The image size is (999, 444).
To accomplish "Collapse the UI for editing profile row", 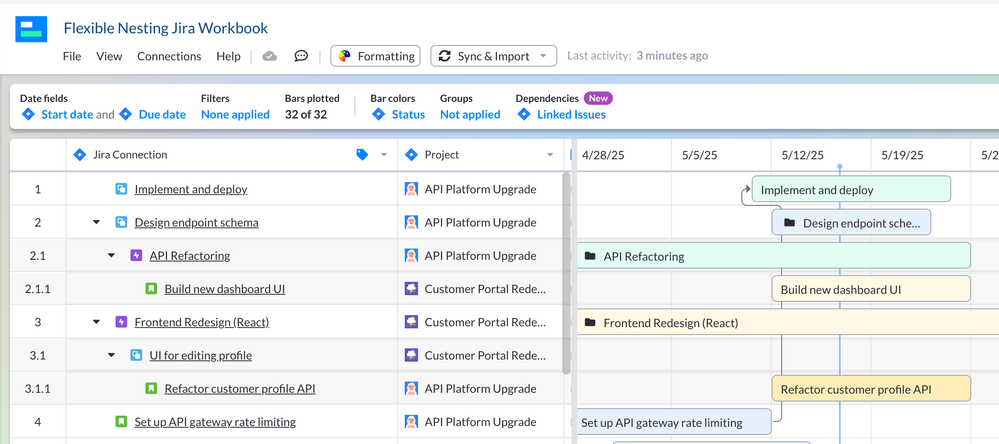I will (111, 355).
